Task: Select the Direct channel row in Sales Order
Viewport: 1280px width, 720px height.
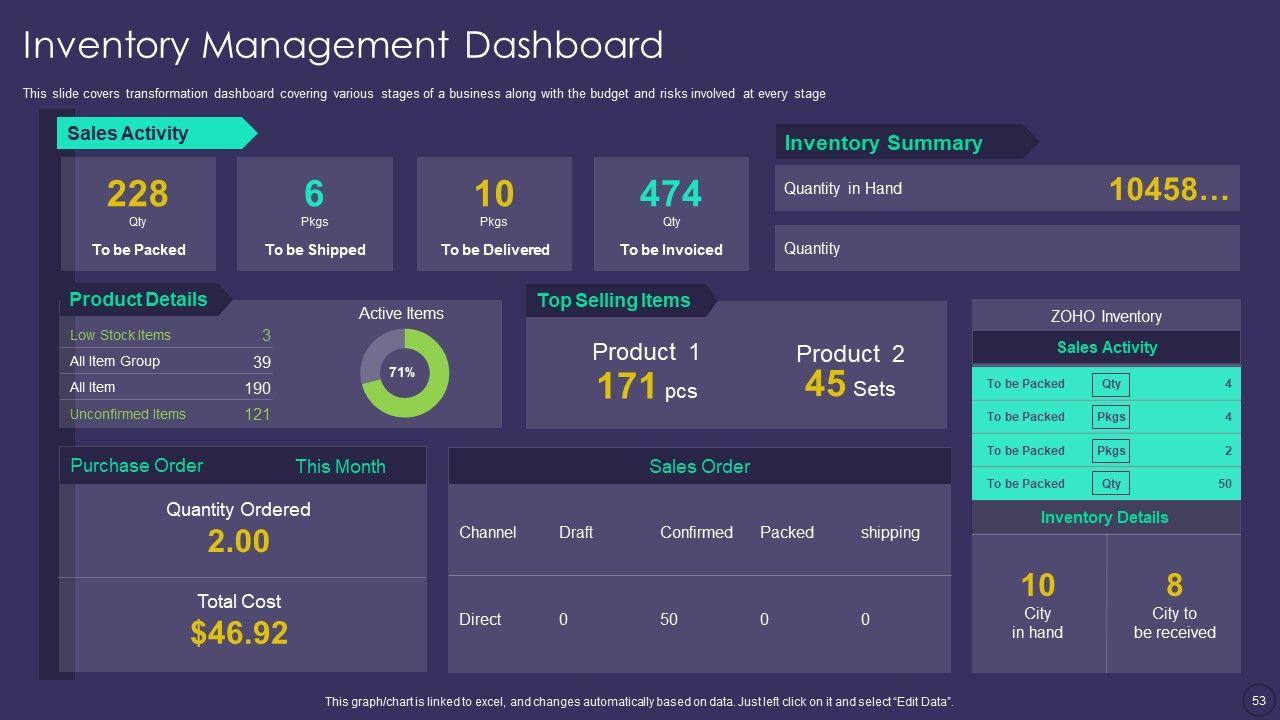Action: (698, 619)
